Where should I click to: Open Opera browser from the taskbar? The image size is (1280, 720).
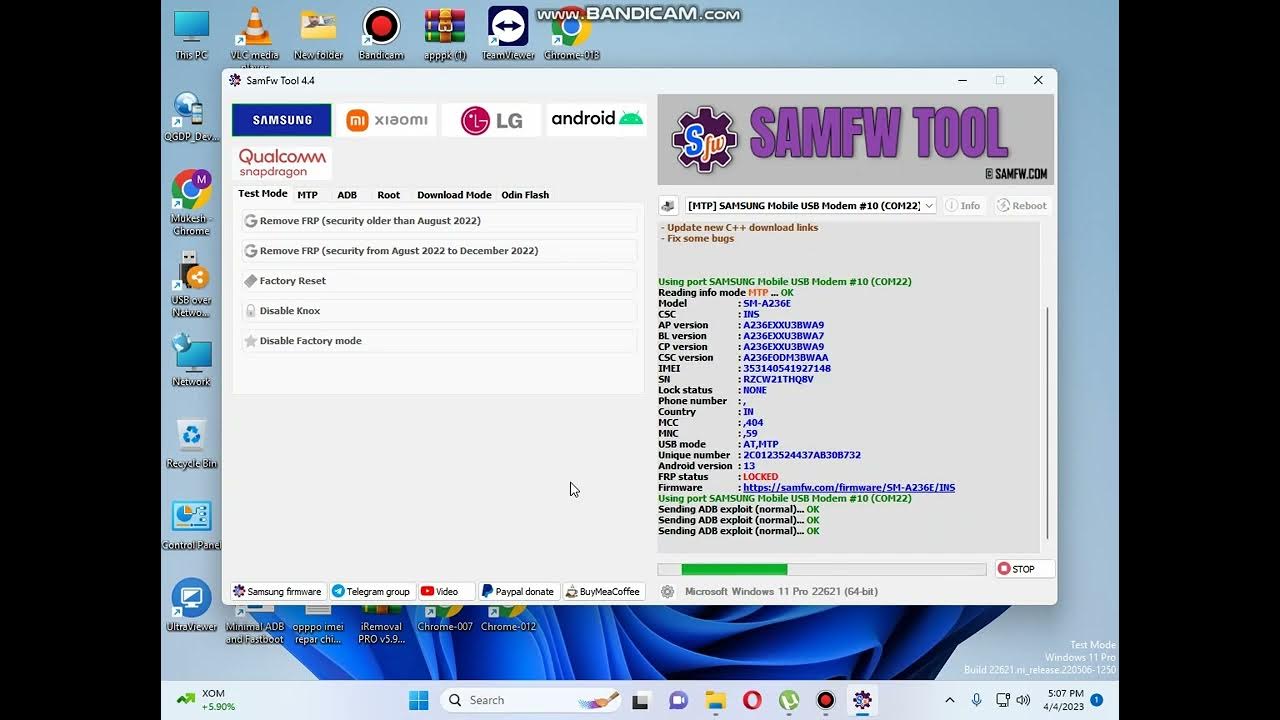(752, 700)
